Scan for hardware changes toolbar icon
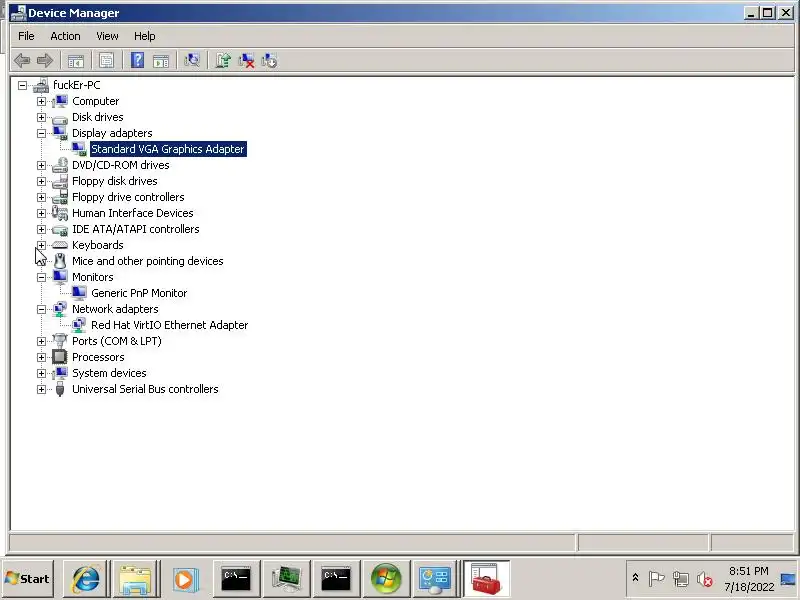800x600 pixels. (192, 61)
